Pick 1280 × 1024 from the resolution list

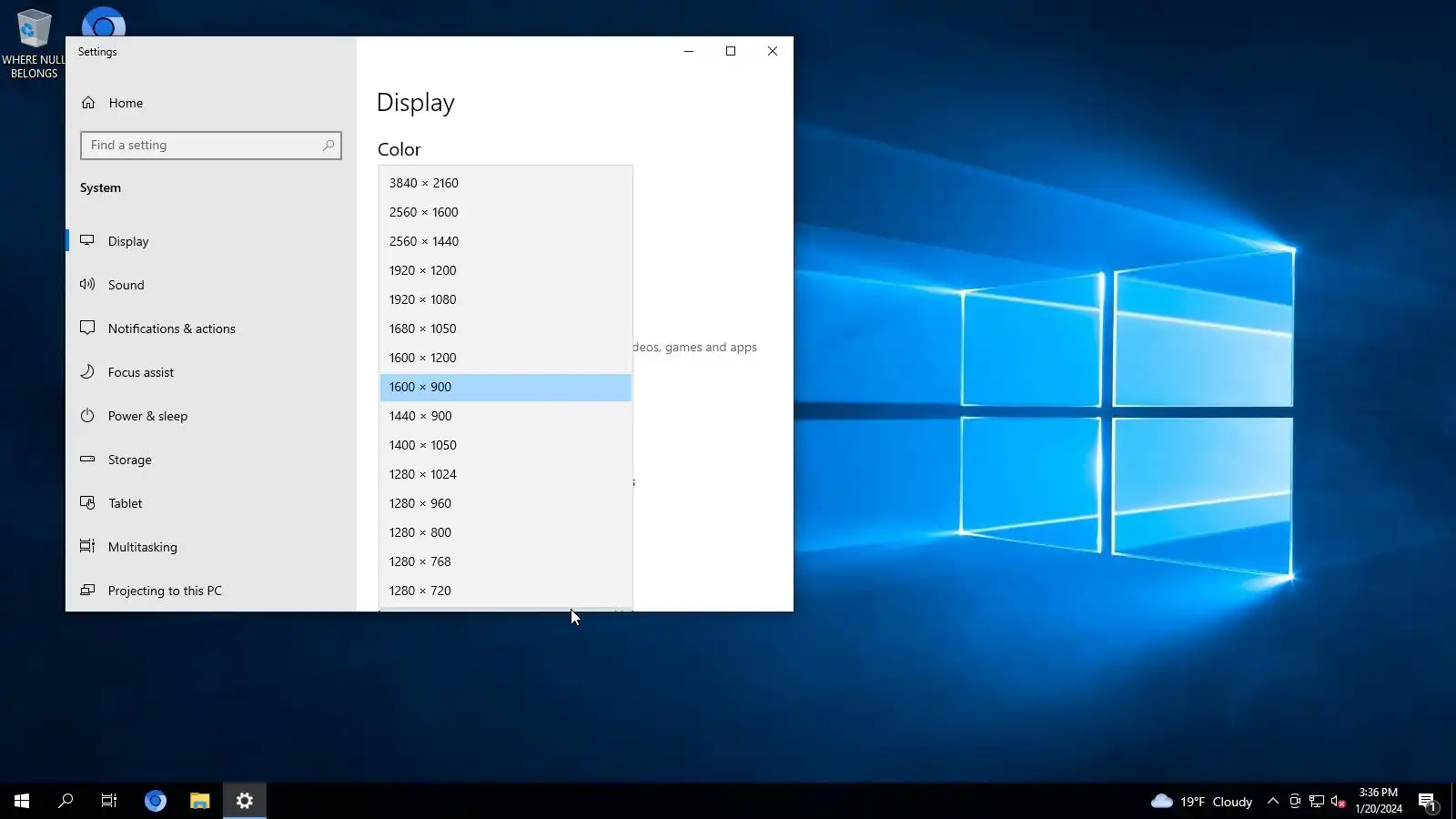(506, 474)
